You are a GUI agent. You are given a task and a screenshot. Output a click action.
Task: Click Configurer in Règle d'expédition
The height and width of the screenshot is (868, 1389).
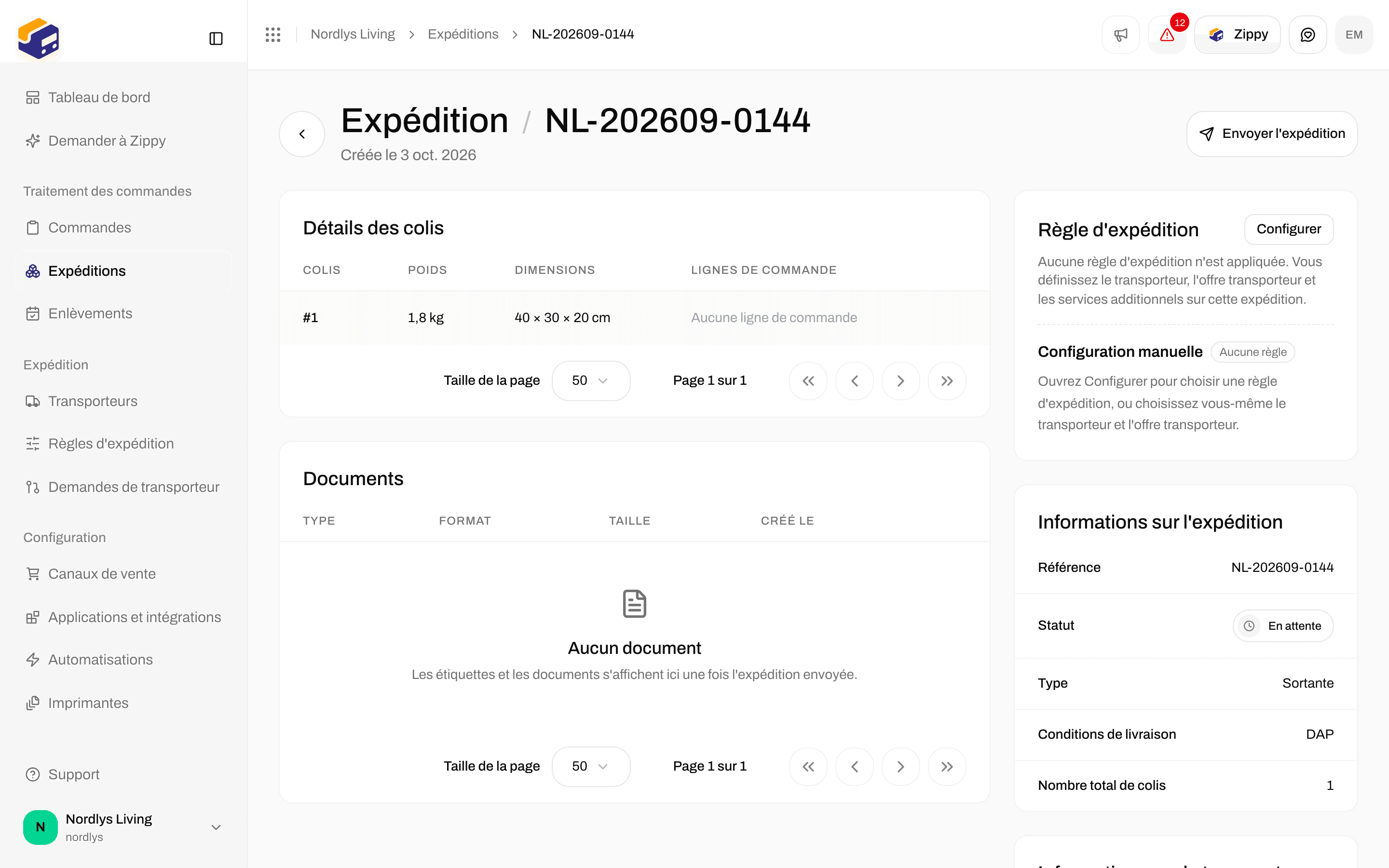click(1289, 229)
